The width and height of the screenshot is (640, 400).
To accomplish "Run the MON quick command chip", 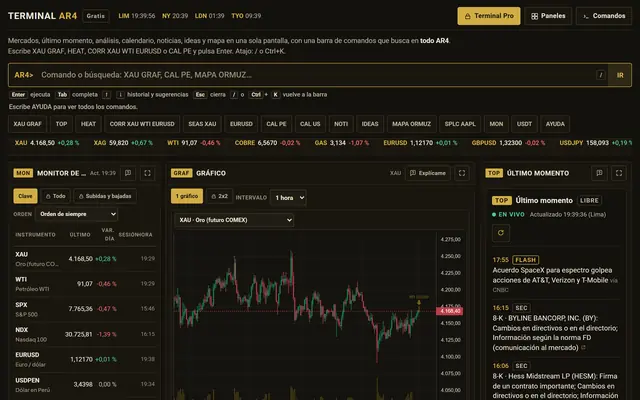I will coord(496,124).
